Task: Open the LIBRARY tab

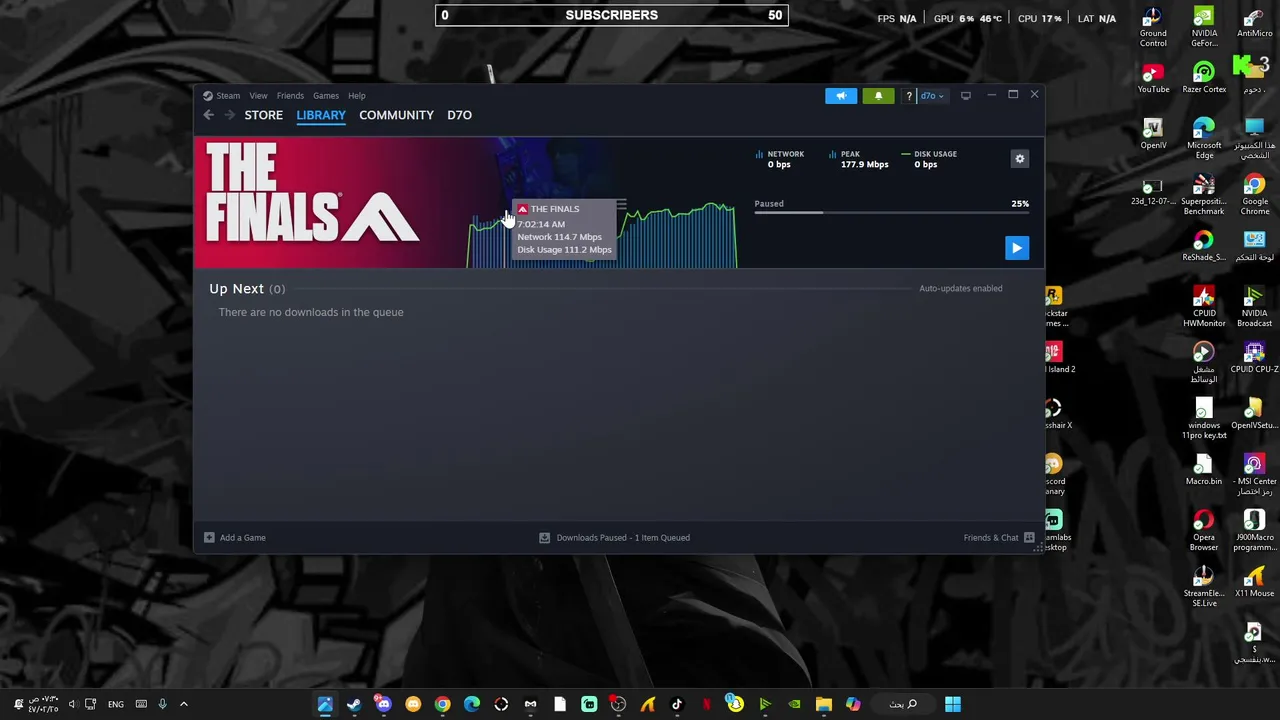Action: click(x=321, y=115)
